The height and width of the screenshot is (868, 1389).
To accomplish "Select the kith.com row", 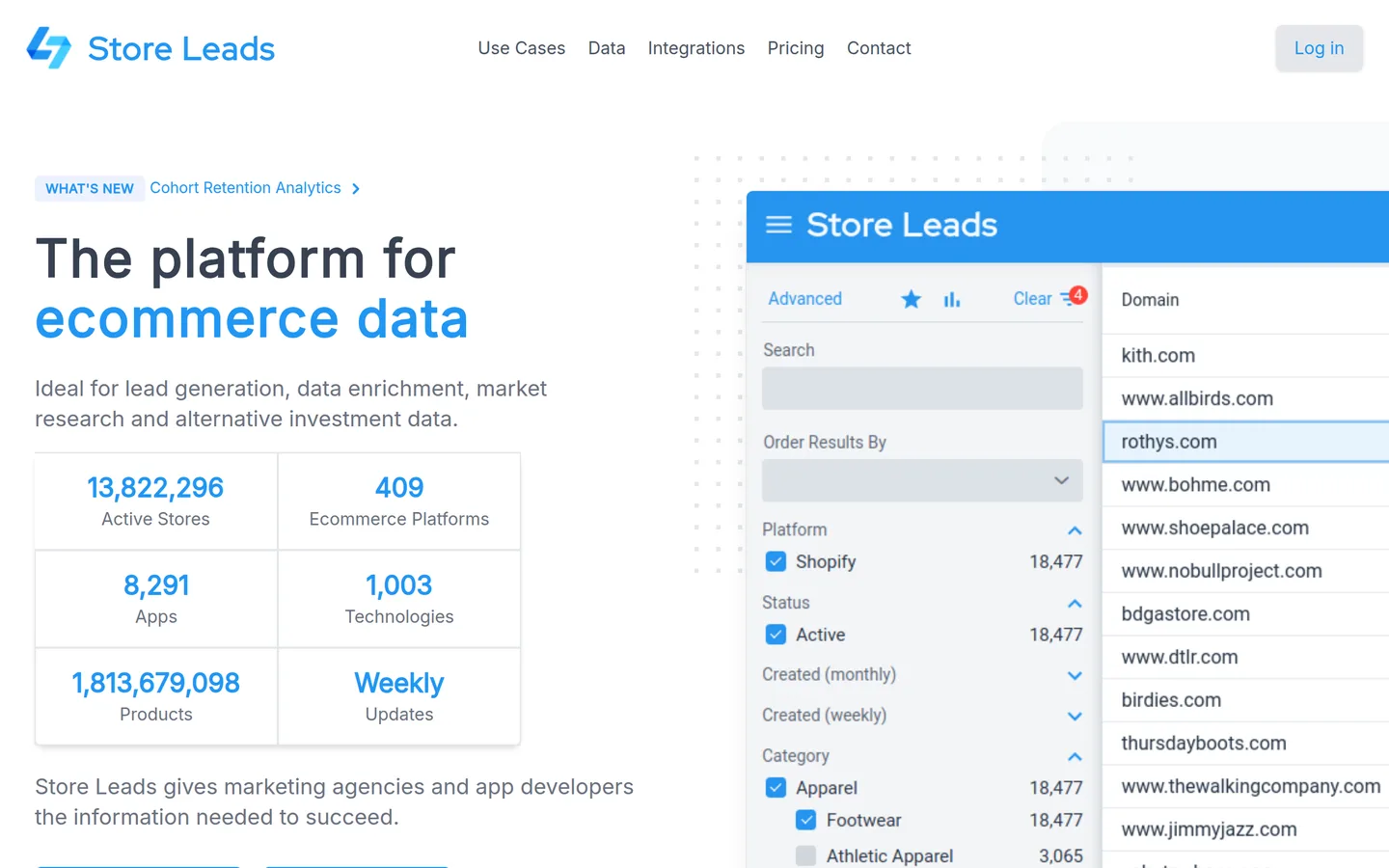I will tap(1245, 356).
